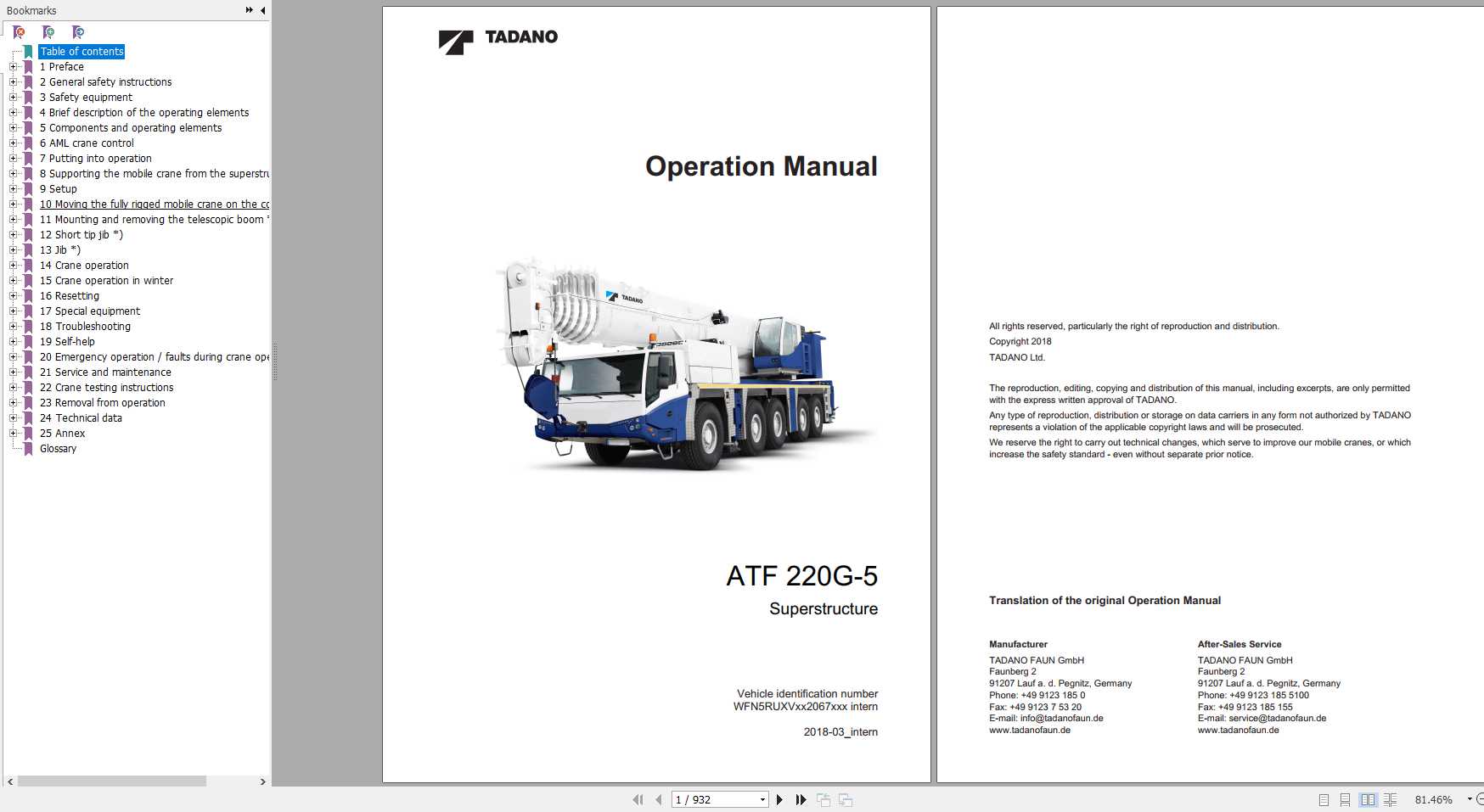Select the Table of contents bookmark
The image size is (1484, 812).
(x=82, y=52)
